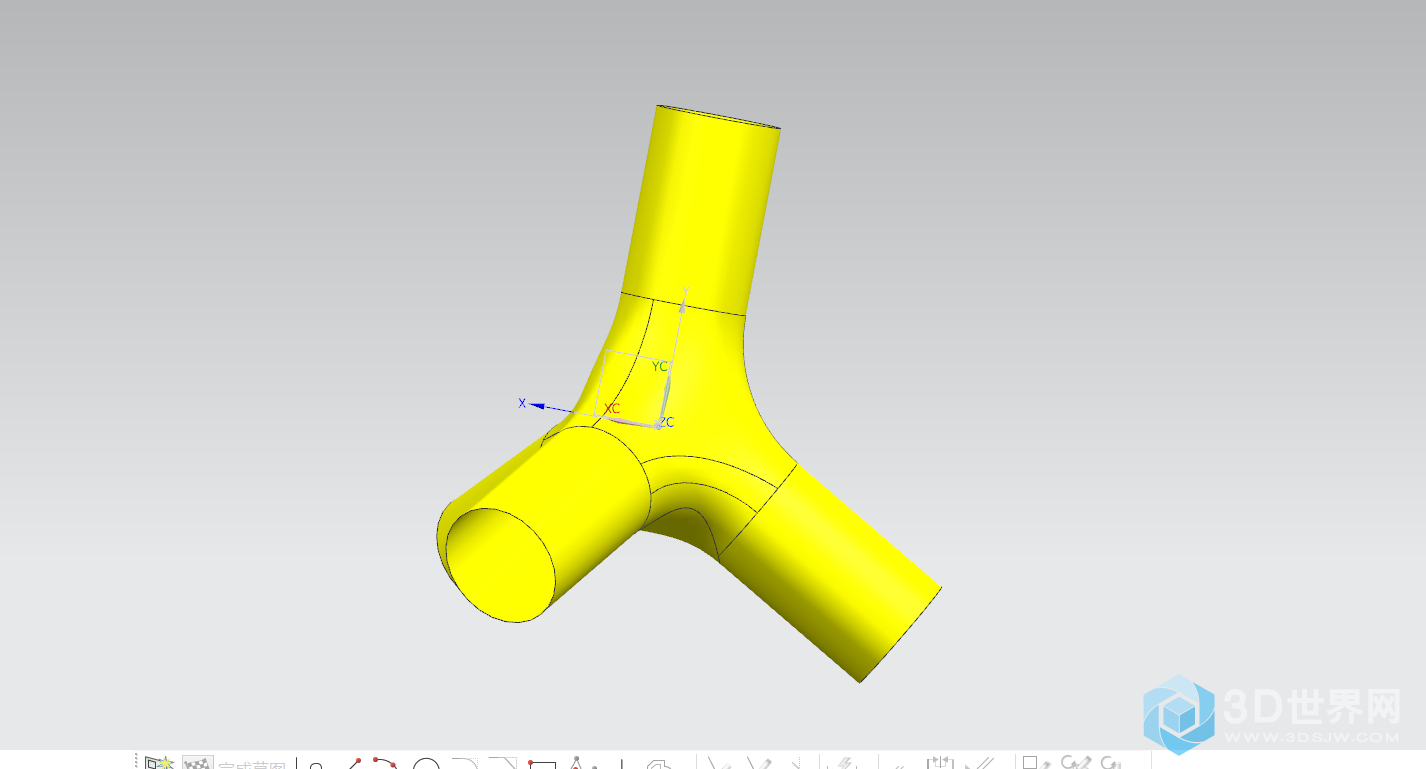Image resolution: width=1426 pixels, height=769 pixels.
Task: Select the top end face of upper cylinder
Action: (719, 117)
